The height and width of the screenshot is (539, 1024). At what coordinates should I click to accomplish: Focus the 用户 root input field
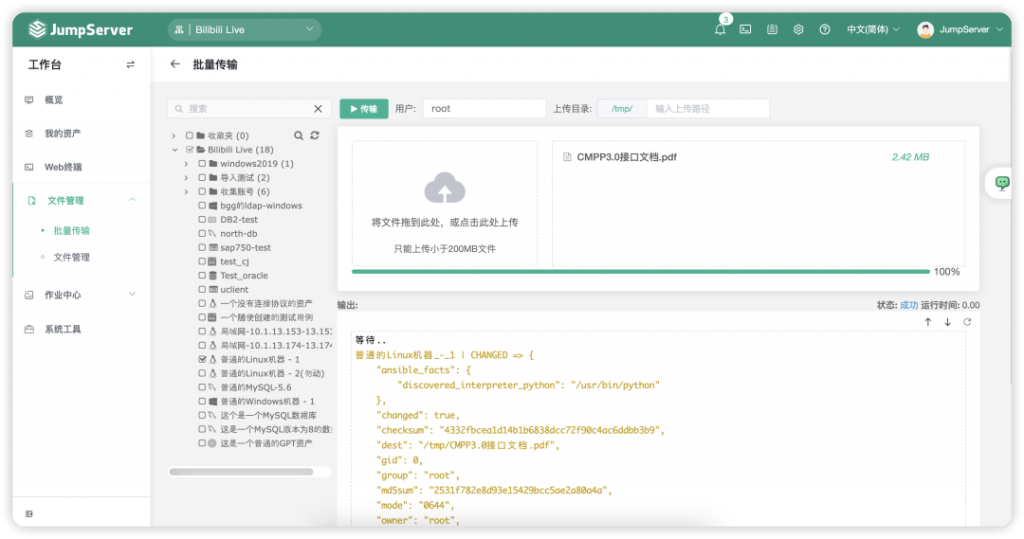(484, 108)
